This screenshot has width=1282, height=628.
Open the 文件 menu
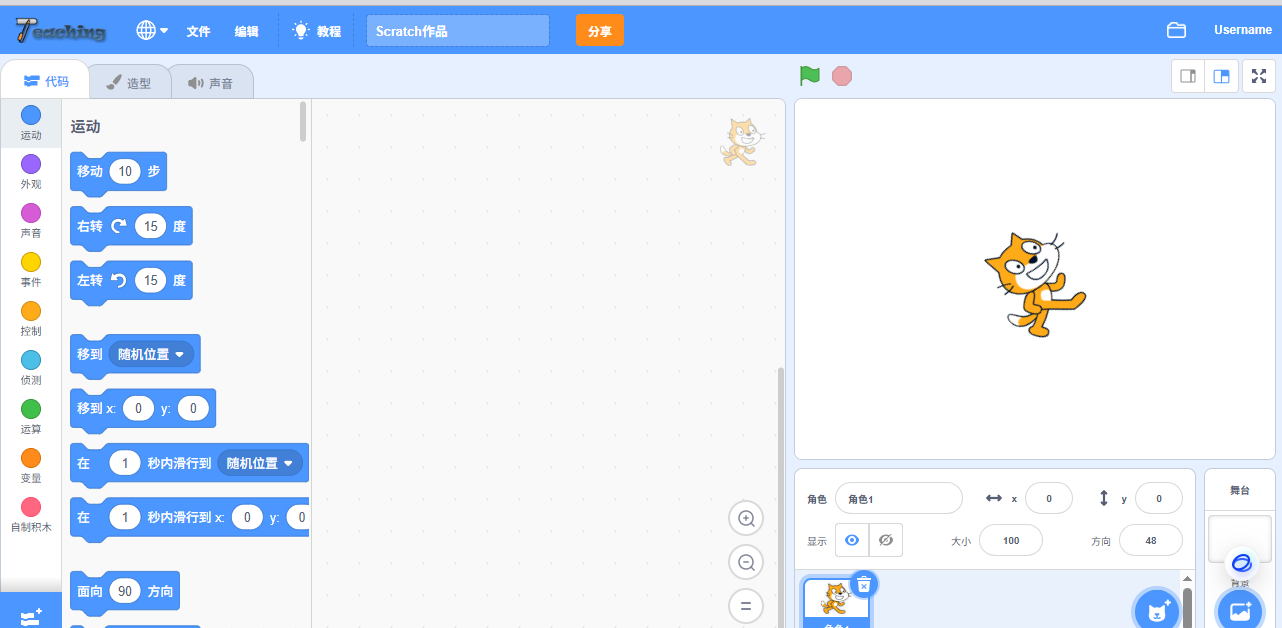[x=198, y=31]
